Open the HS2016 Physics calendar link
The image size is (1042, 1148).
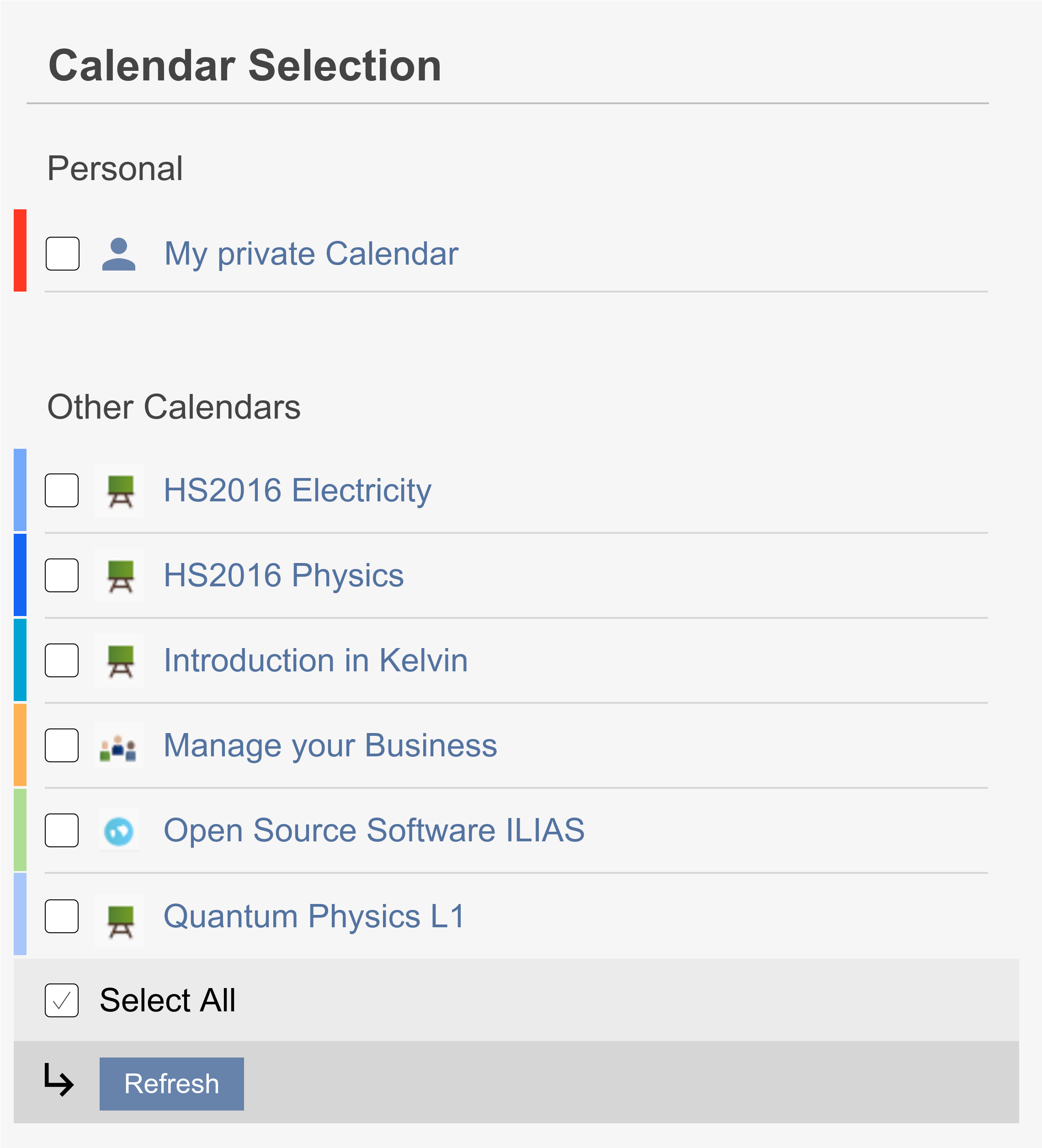[x=283, y=575]
